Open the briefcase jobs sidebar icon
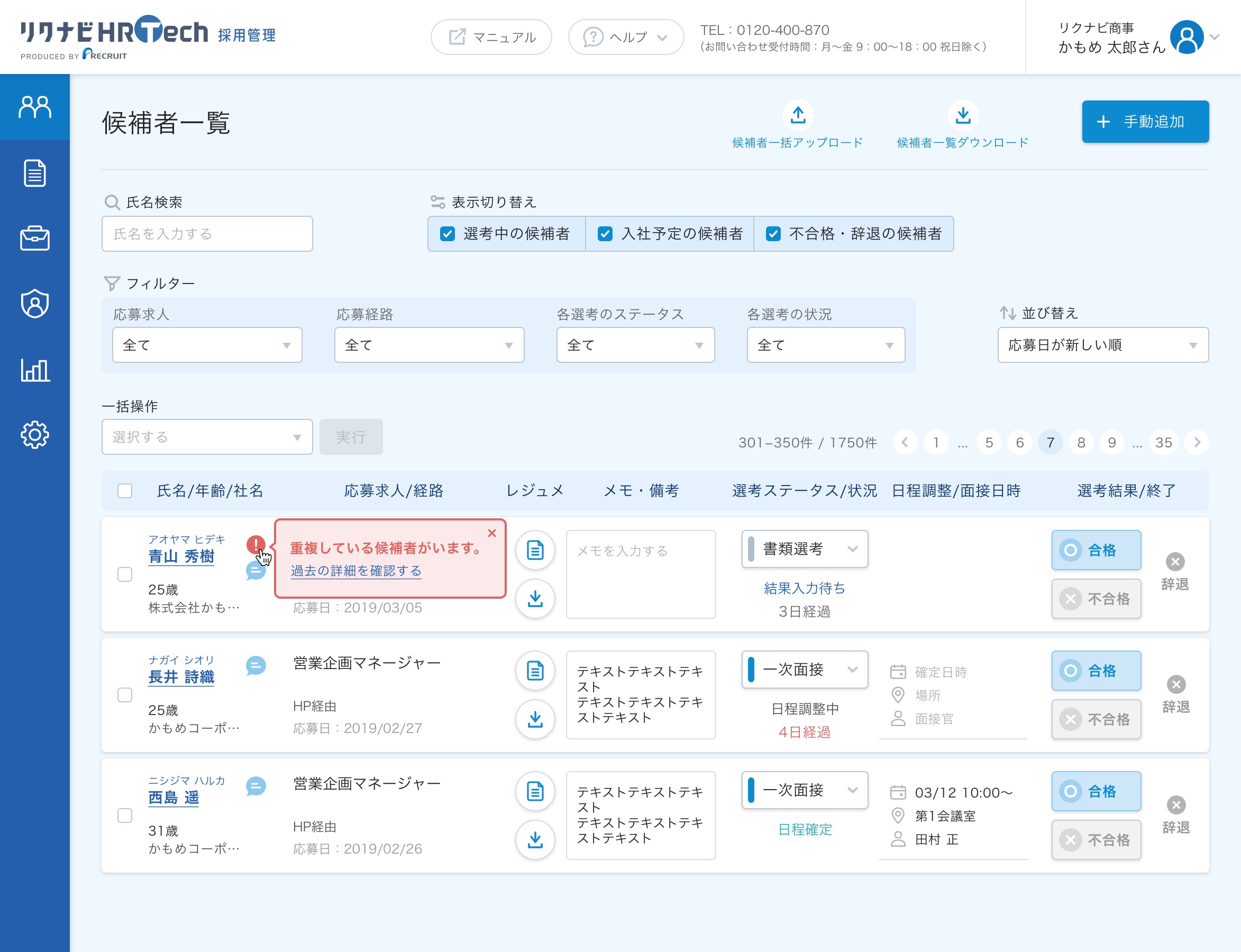1241x952 pixels. (34, 238)
